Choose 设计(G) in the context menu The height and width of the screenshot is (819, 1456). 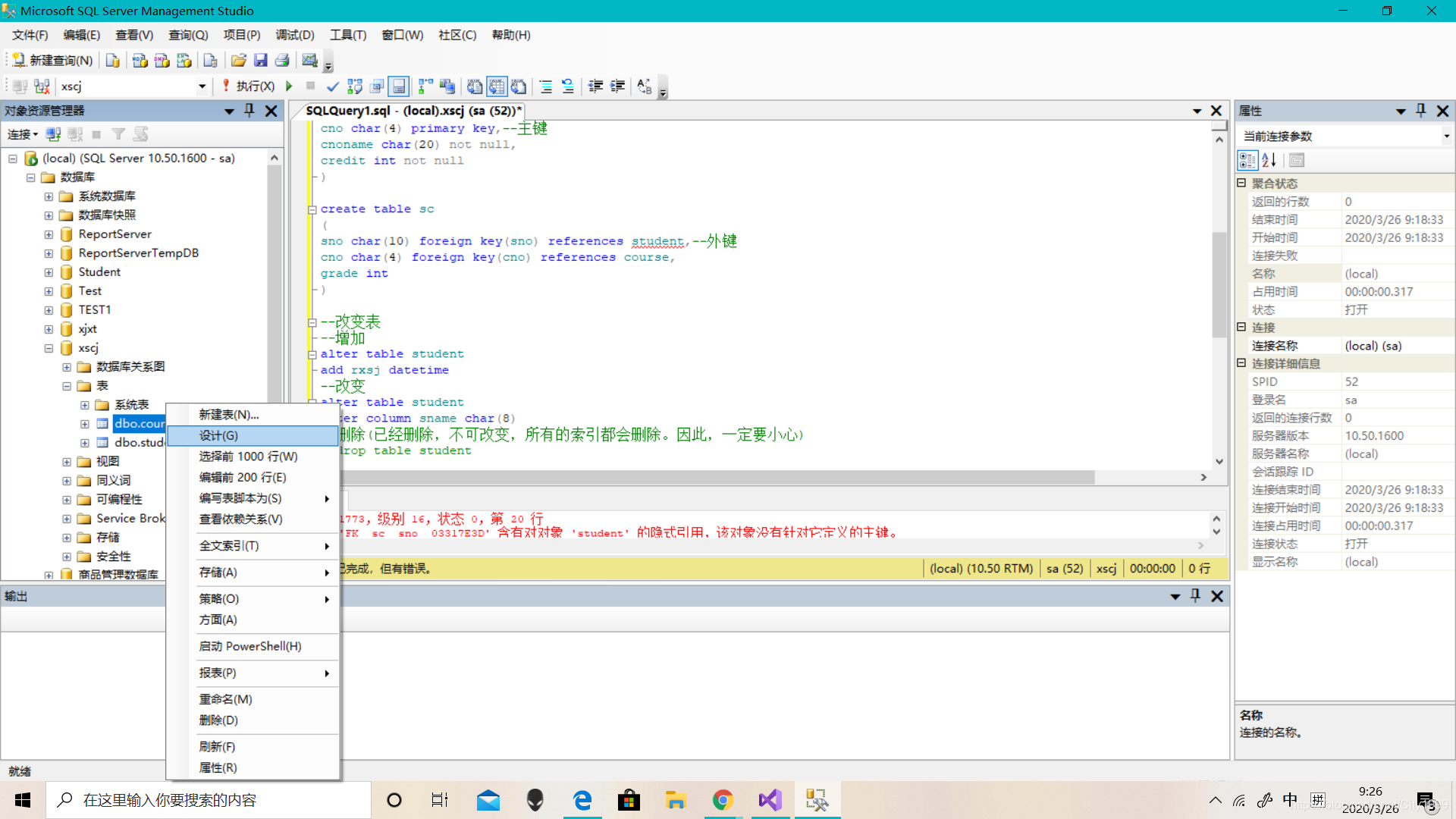[x=253, y=435]
